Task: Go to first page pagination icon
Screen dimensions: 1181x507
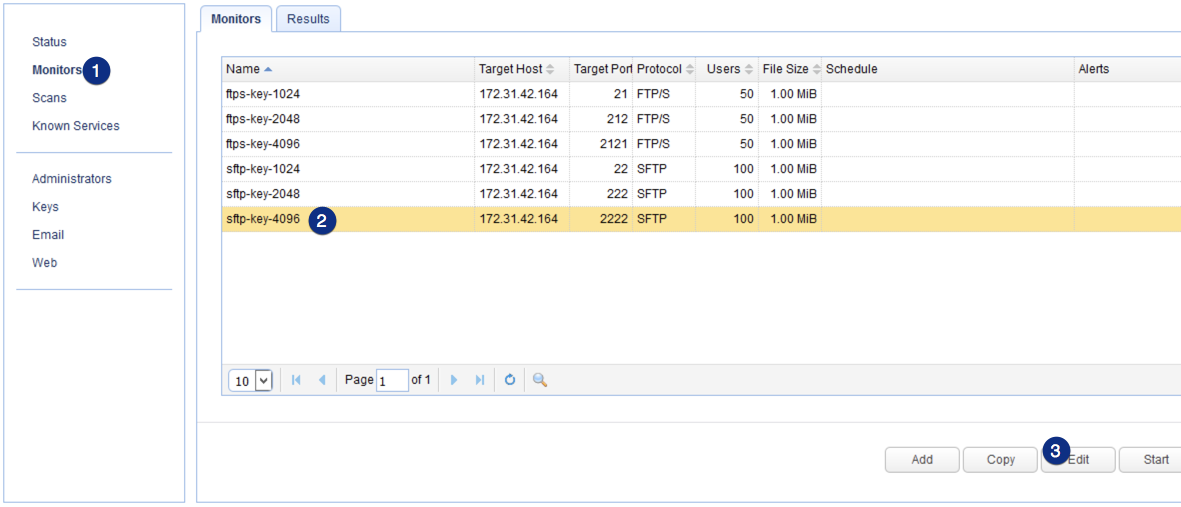Action: click(x=296, y=380)
